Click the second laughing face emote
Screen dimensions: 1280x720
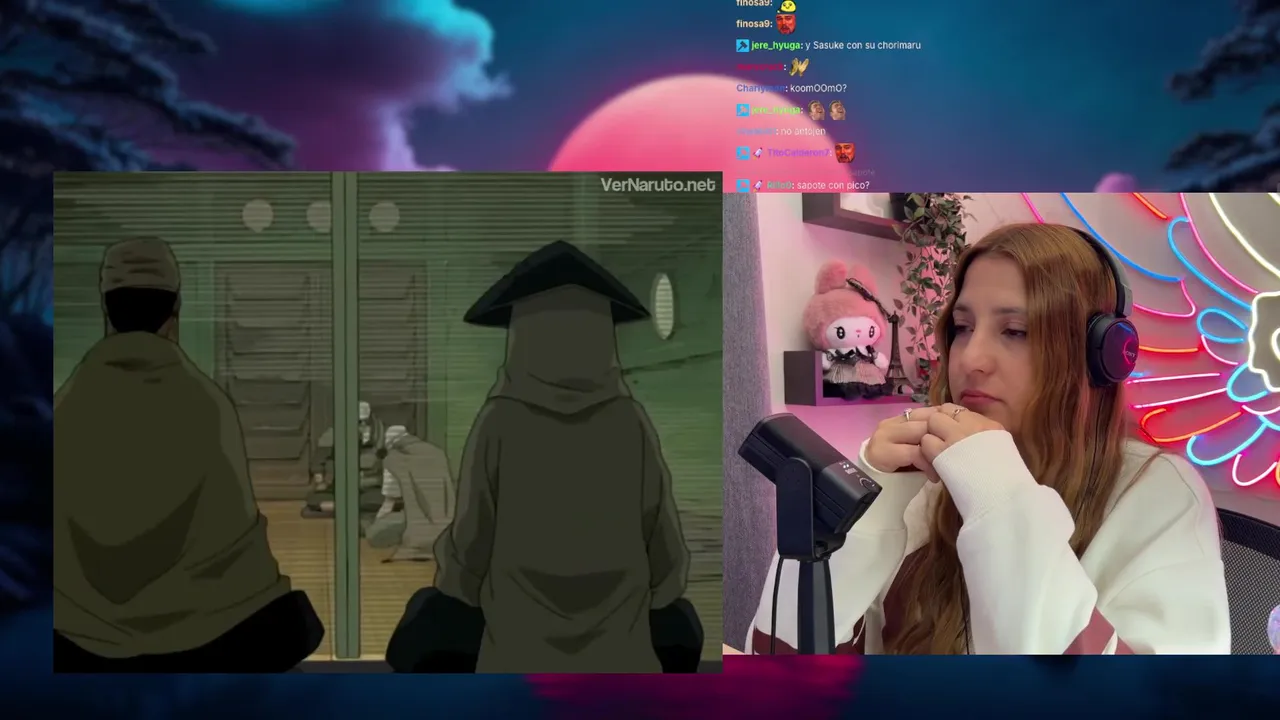click(837, 110)
